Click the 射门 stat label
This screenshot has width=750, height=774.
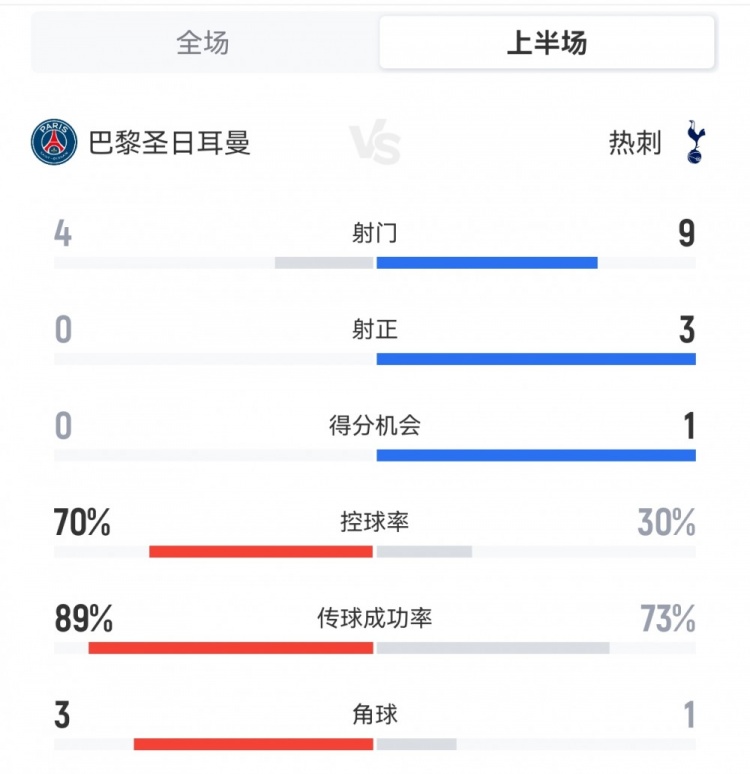click(x=375, y=234)
